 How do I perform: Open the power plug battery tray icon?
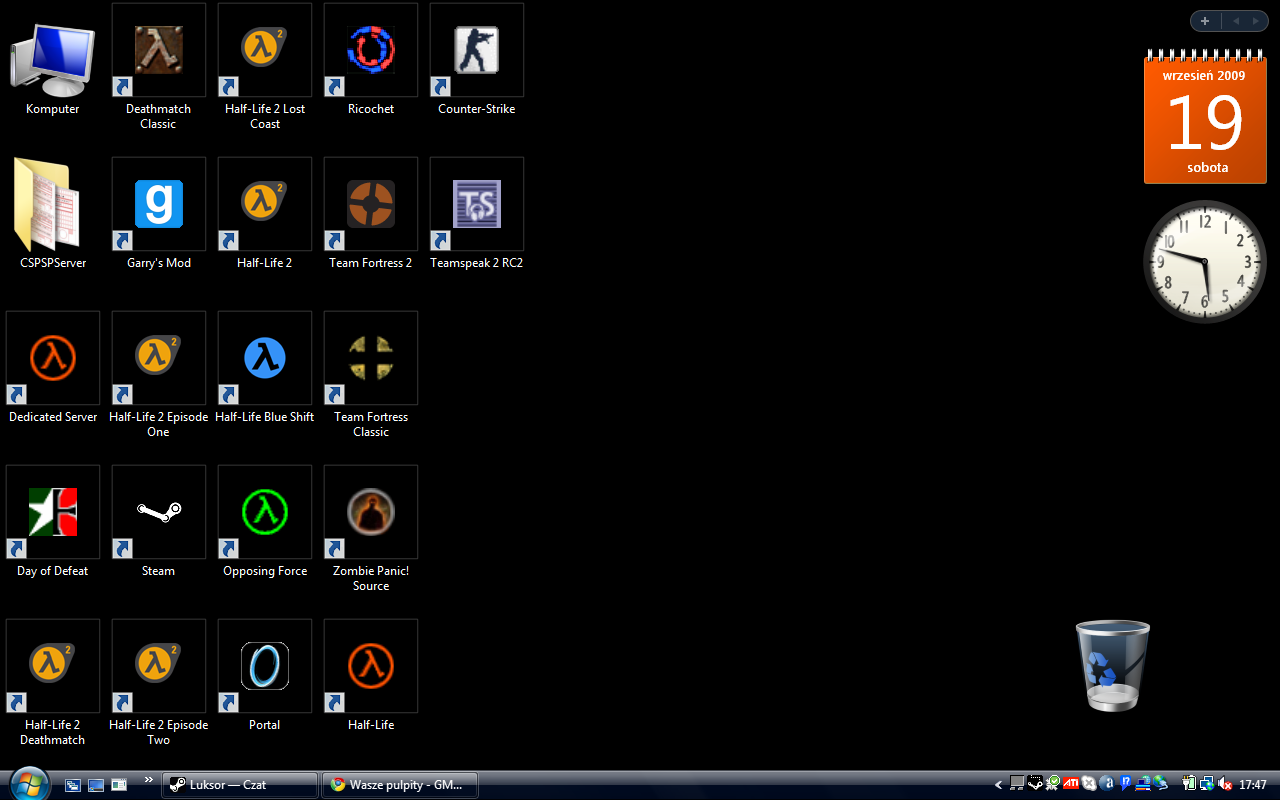click(x=1190, y=784)
